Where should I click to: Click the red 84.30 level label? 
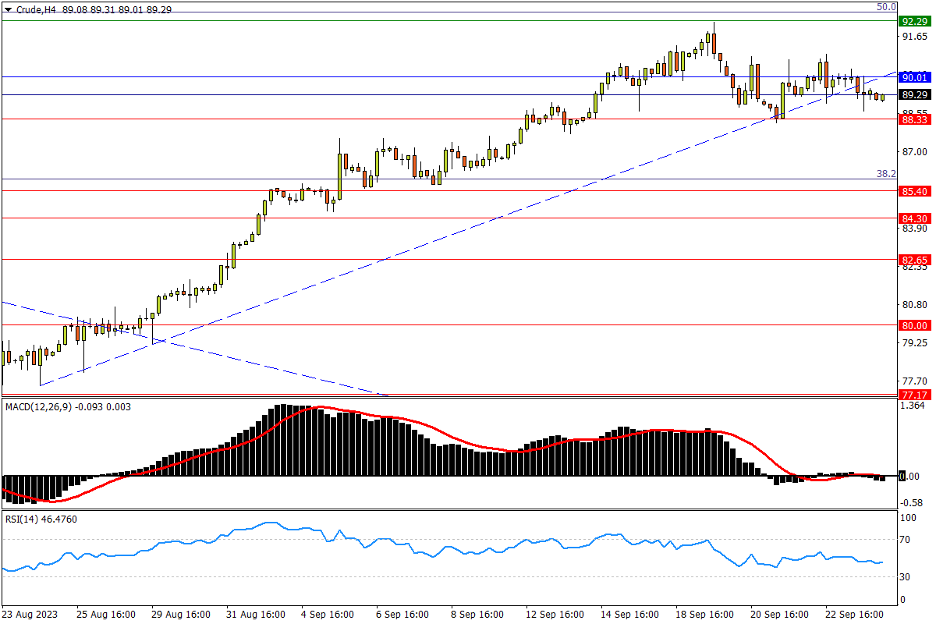click(913, 218)
